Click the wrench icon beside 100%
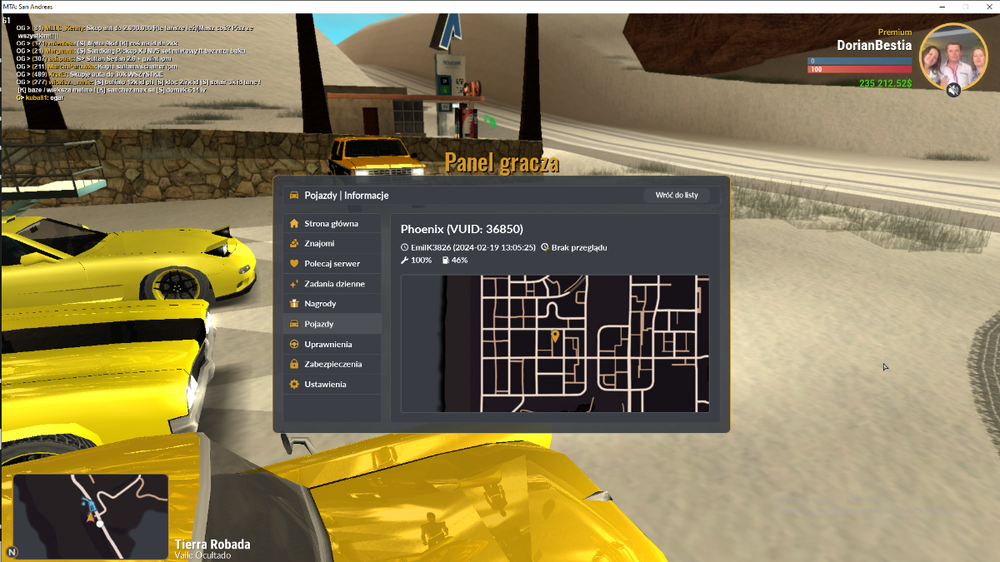This screenshot has width=1000, height=562. pyautogui.click(x=404, y=260)
